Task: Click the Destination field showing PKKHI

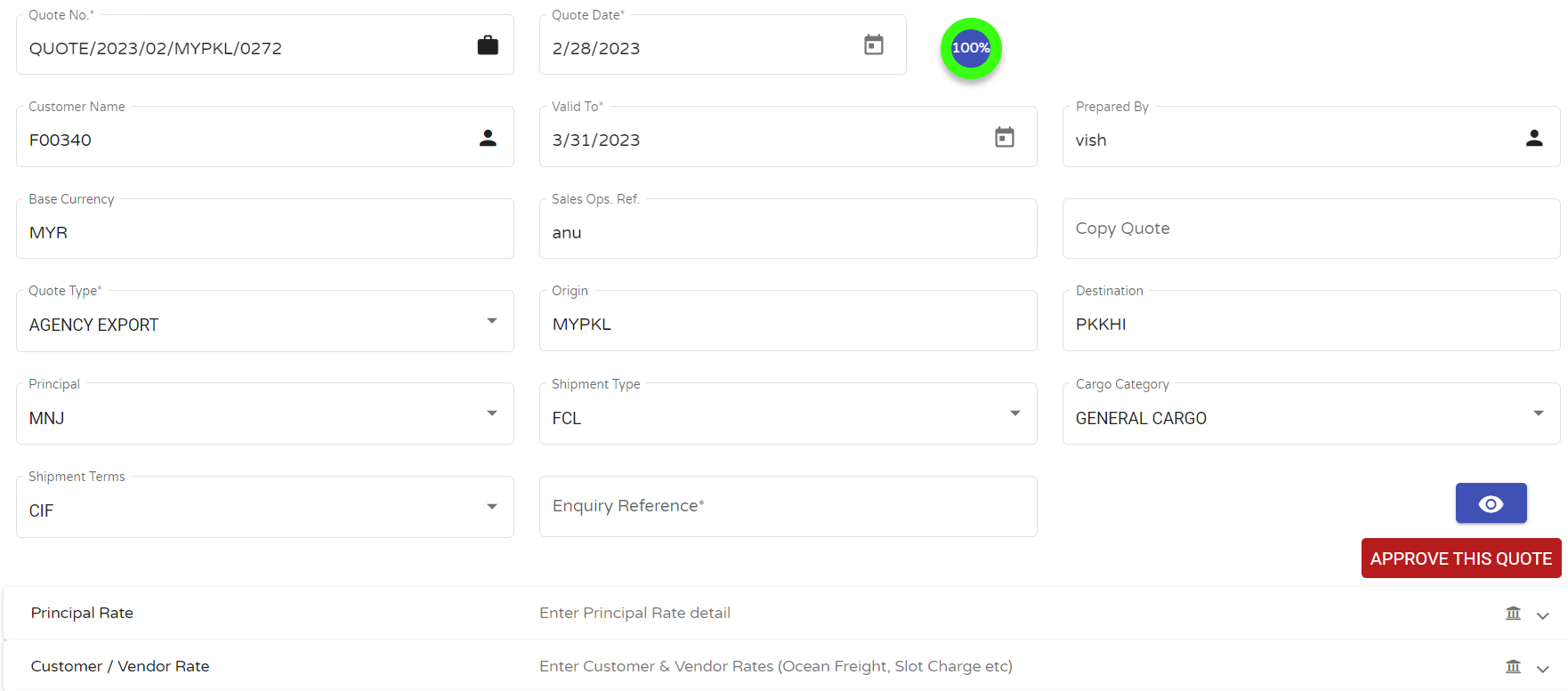Action: [1312, 321]
